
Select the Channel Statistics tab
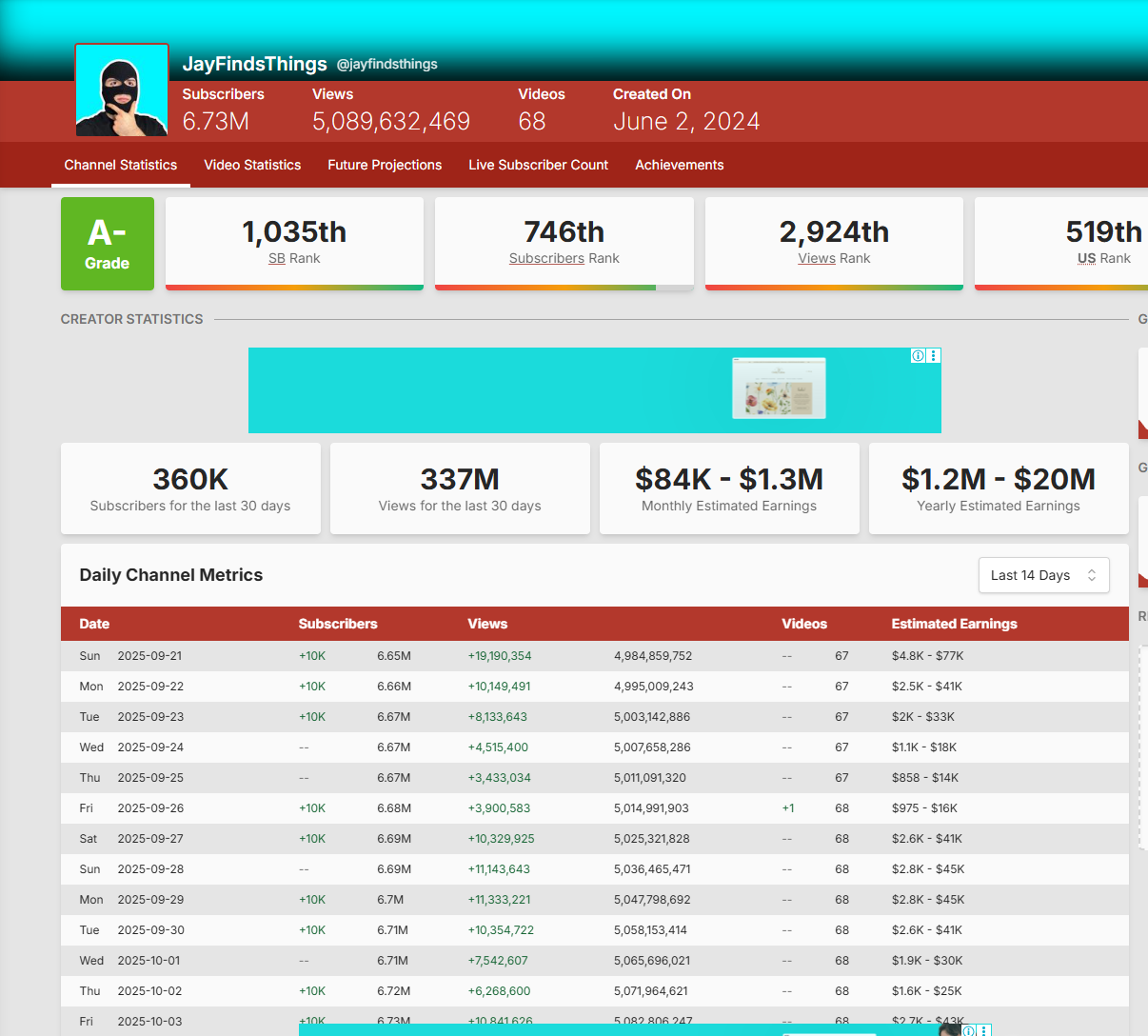coord(121,165)
